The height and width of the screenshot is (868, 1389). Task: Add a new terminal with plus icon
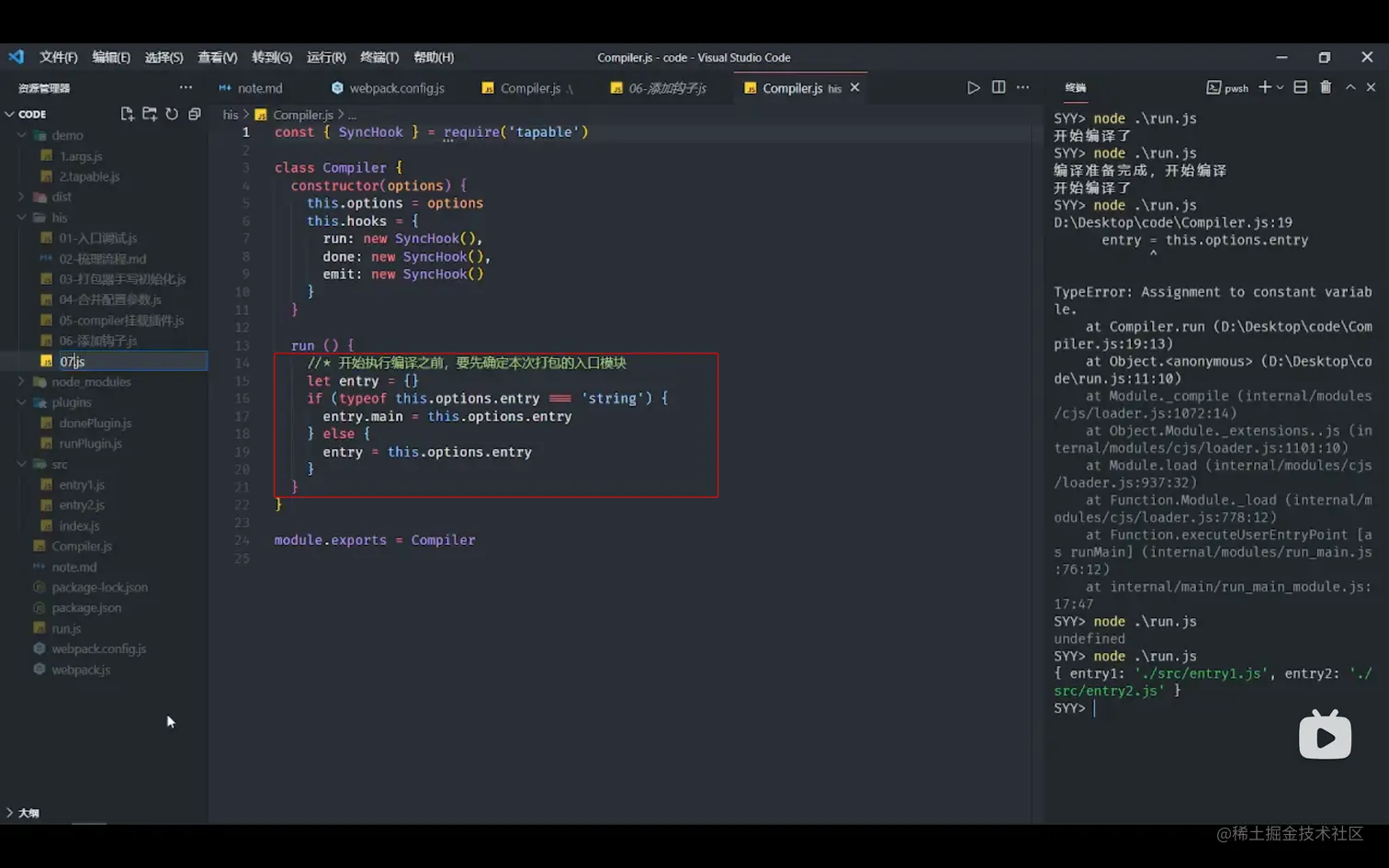(x=1264, y=87)
